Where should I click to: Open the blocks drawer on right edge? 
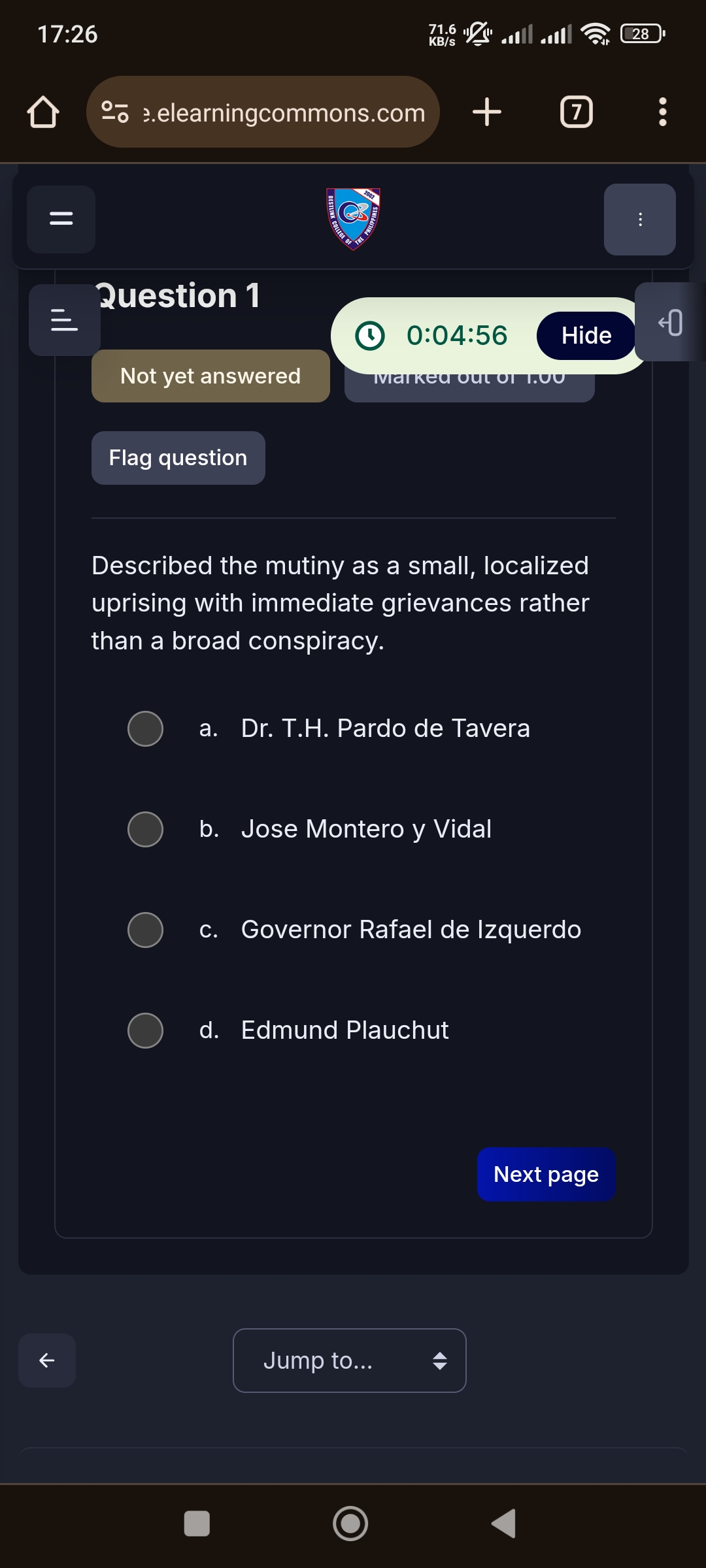[671, 322]
